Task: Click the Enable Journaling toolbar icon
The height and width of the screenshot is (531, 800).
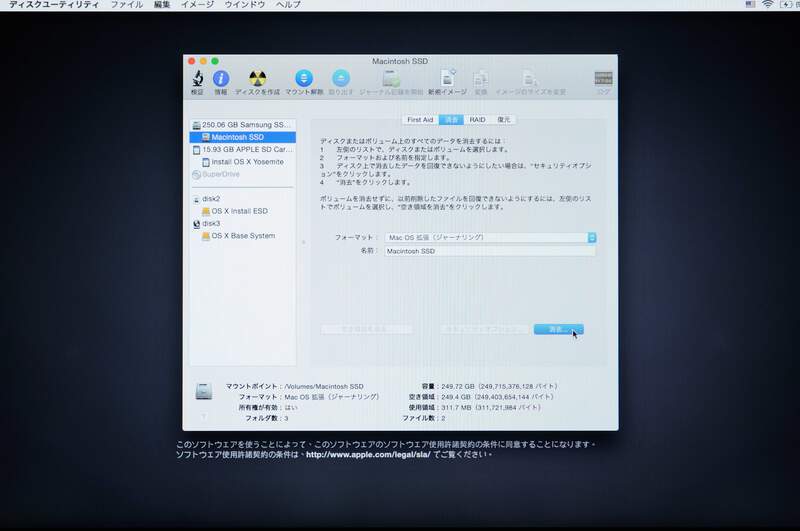Action: click(391, 79)
